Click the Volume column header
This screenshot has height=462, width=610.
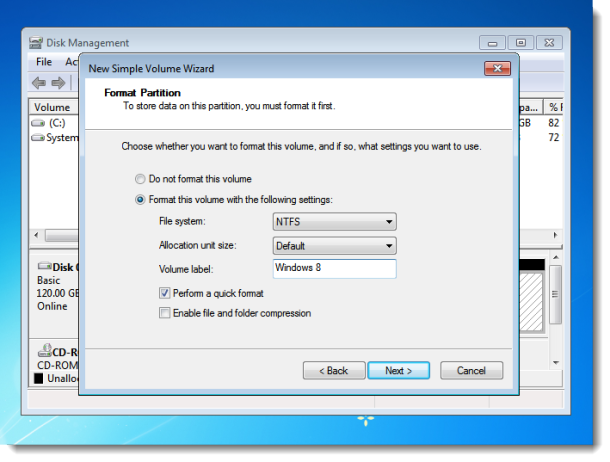(x=53, y=107)
